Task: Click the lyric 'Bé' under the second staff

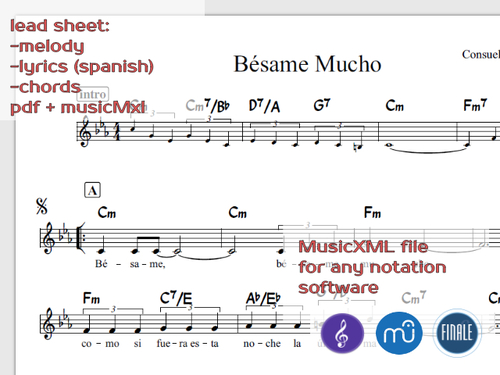Action: (101, 264)
